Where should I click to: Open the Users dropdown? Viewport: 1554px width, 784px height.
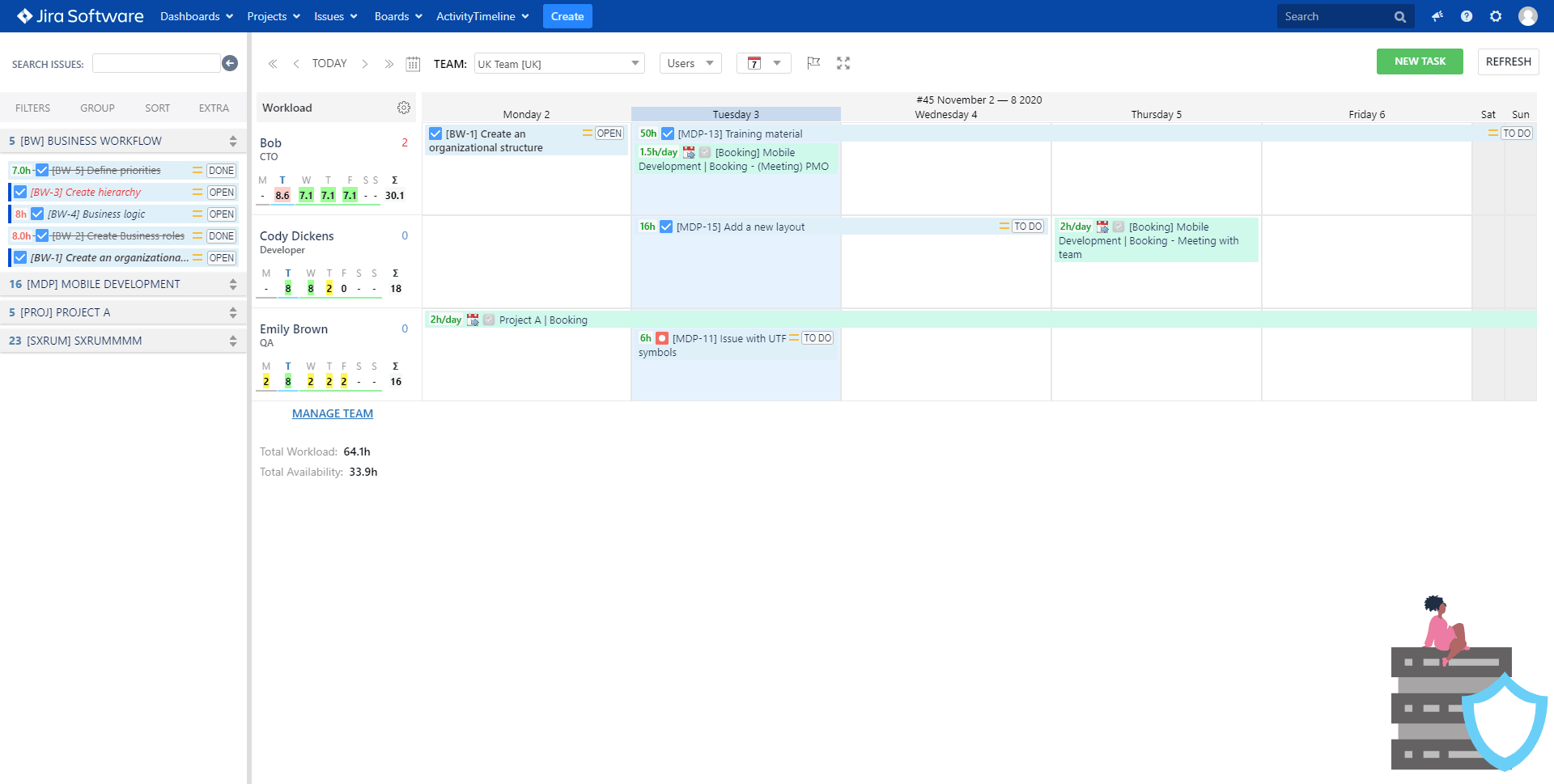point(690,63)
